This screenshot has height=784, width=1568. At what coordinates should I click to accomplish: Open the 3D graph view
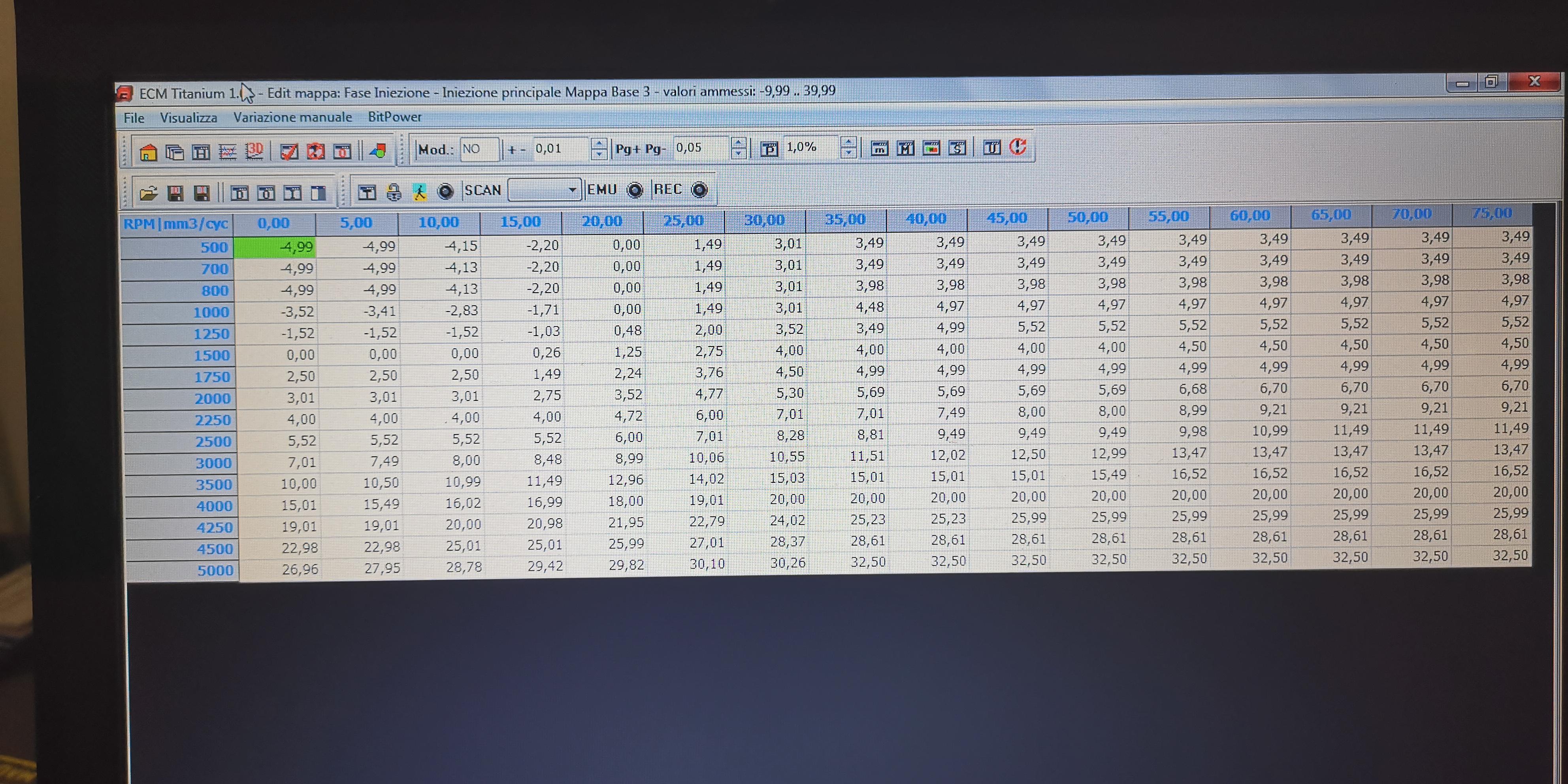[x=254, y=151]
